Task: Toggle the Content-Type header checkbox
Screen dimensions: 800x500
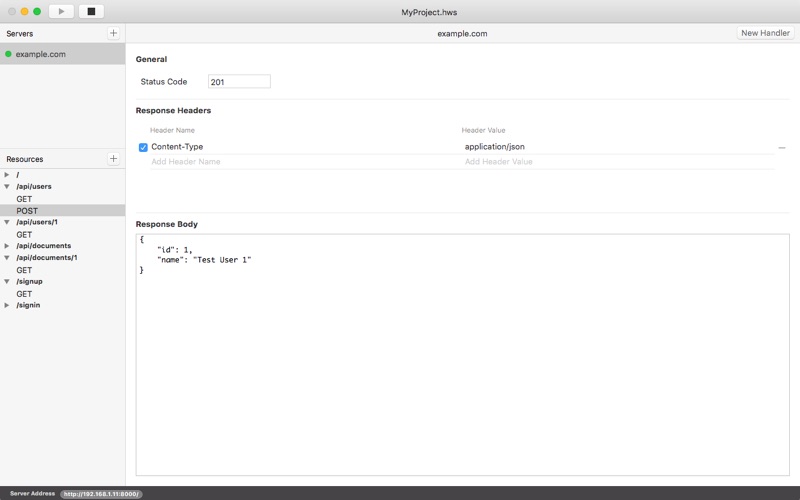Action: pos(143,147)
